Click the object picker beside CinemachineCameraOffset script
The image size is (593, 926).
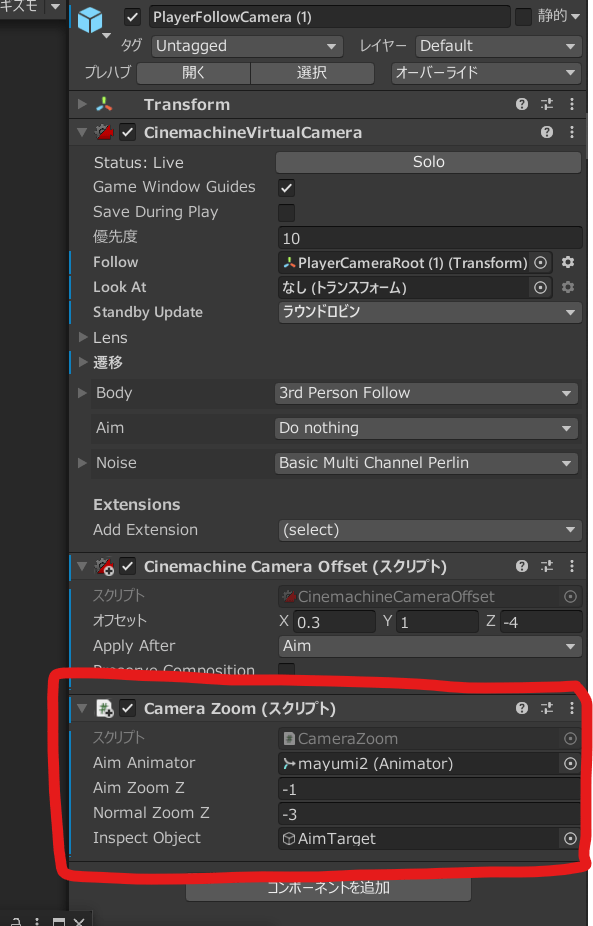coord(570,597)
